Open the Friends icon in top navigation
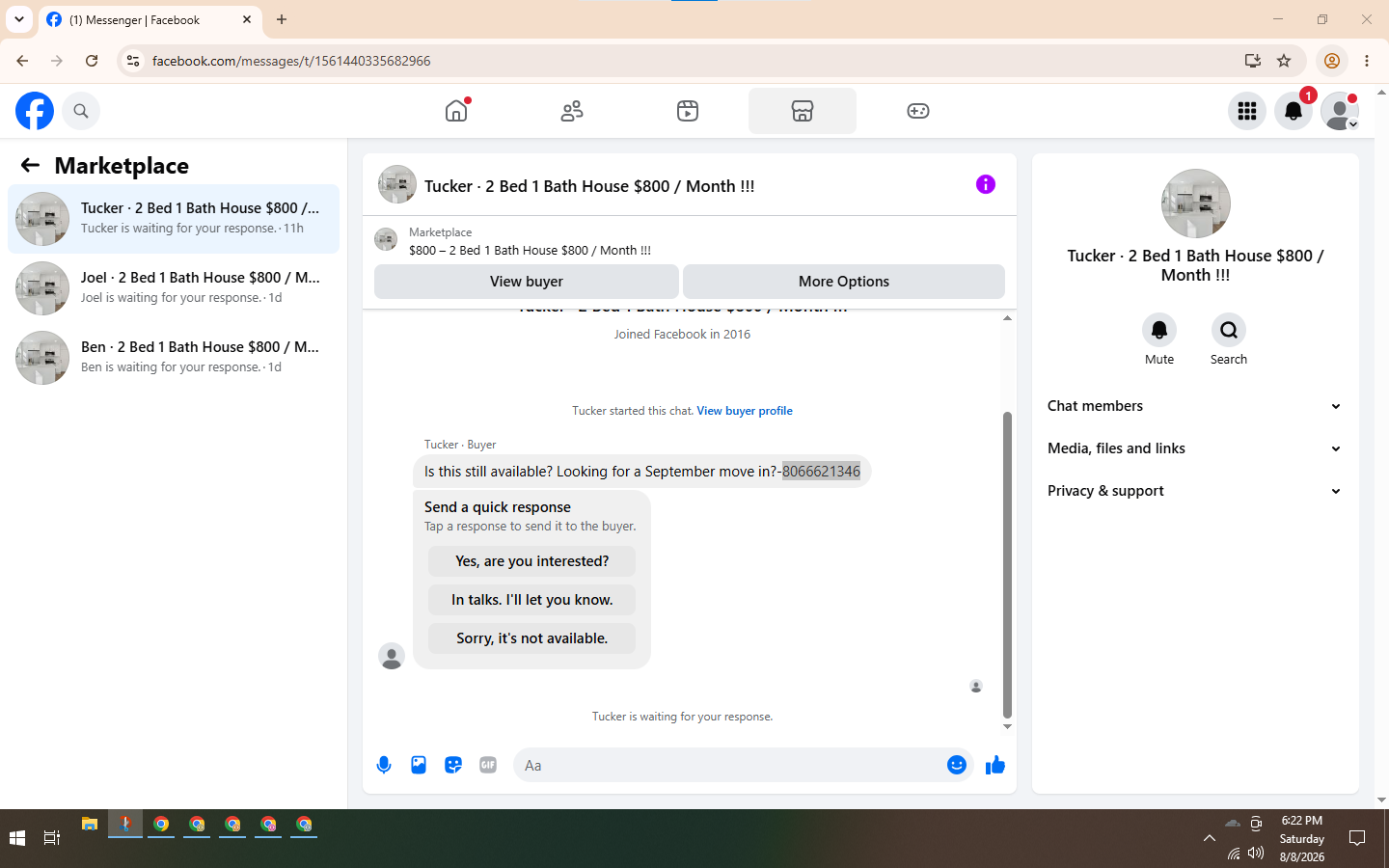This screenshot has width=1389, height=868. pyautogui.click(x=572, y=111)
